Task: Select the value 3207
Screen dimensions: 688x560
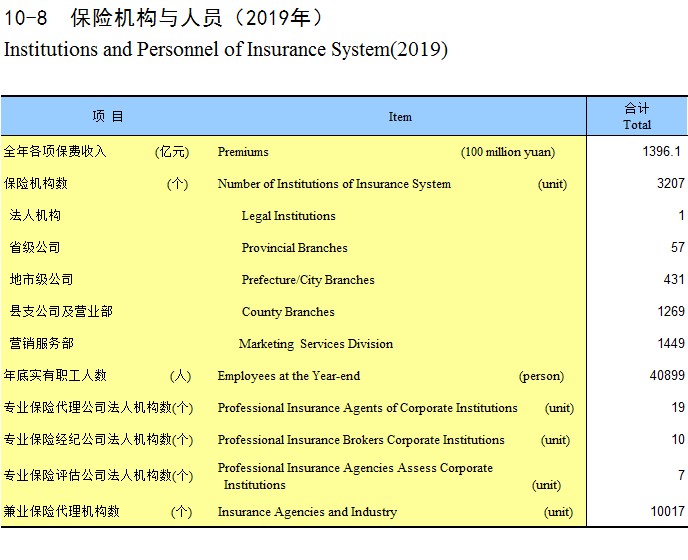Action: coord(670,183)
